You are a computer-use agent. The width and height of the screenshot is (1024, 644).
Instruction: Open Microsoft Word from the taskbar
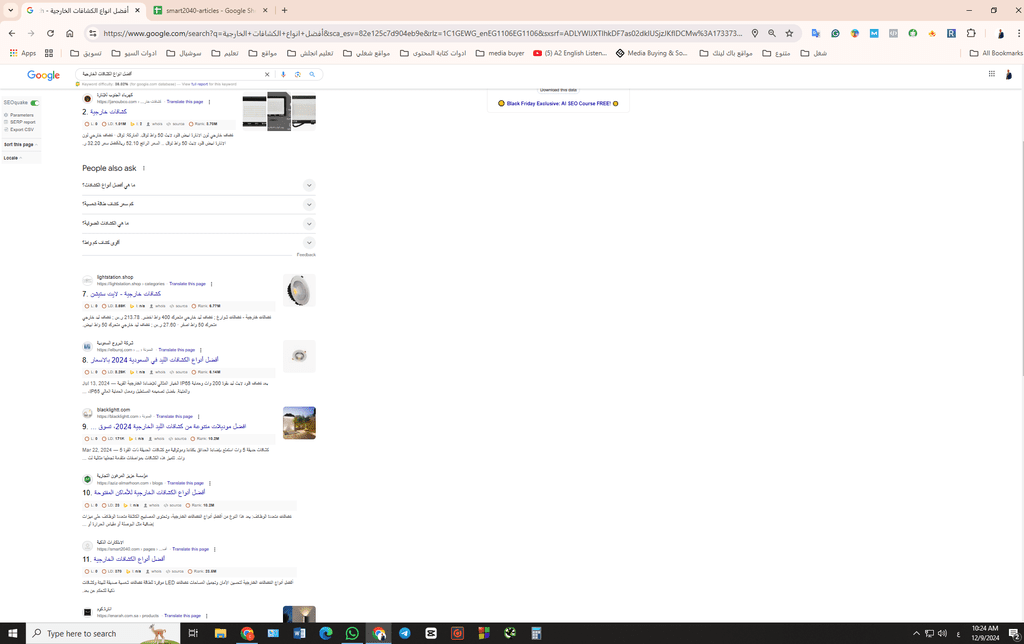tap(299, 633)
